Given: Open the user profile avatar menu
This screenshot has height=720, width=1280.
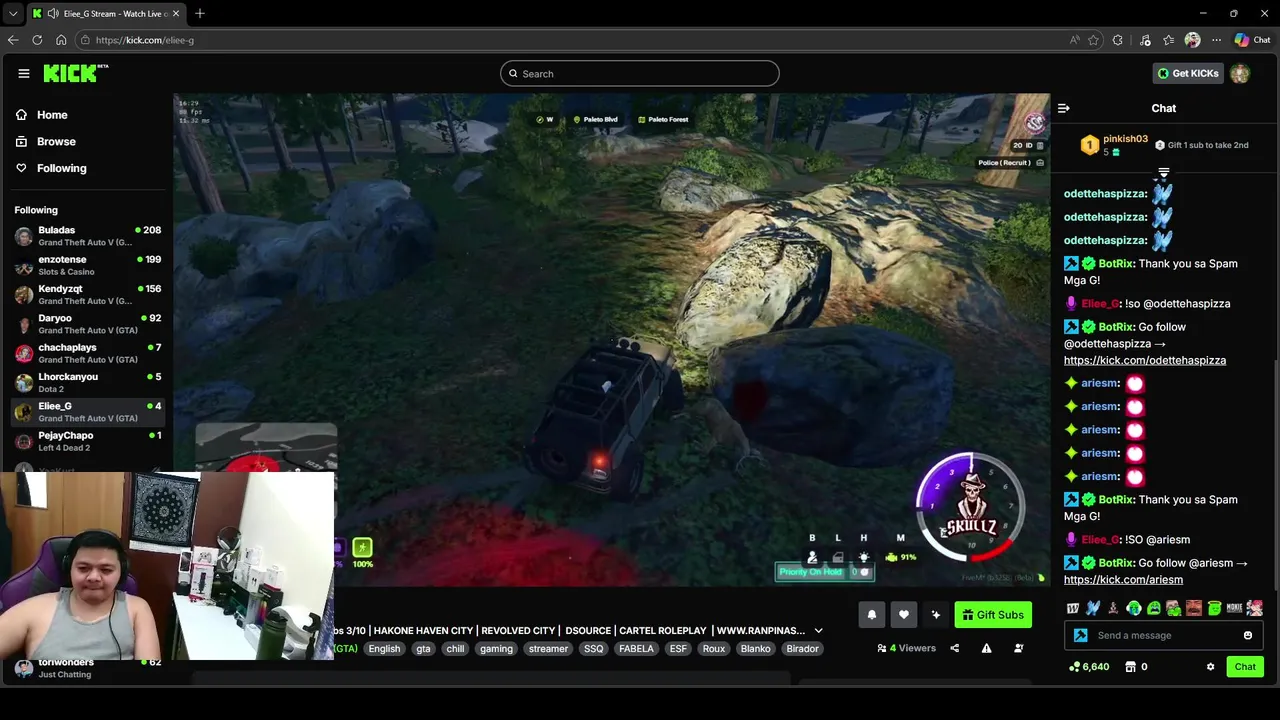Looking at the screenshot, I should point(1240,73).
